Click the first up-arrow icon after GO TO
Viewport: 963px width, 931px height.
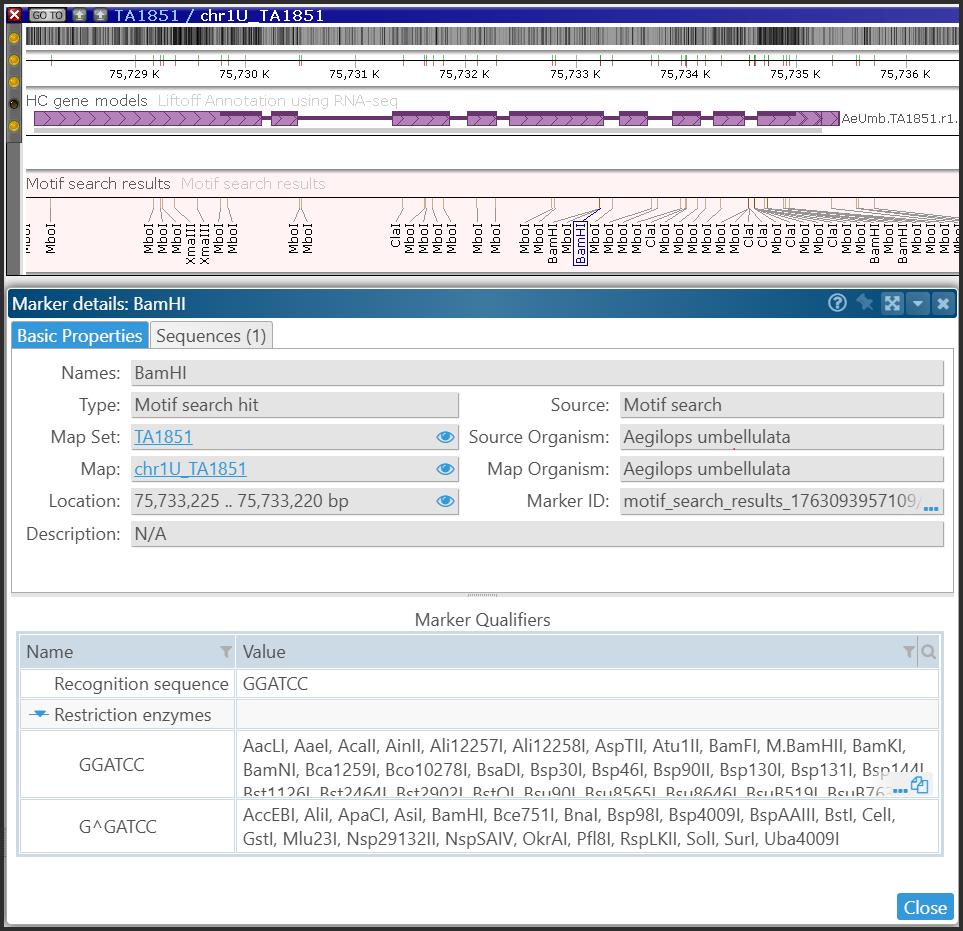point(79,15)
